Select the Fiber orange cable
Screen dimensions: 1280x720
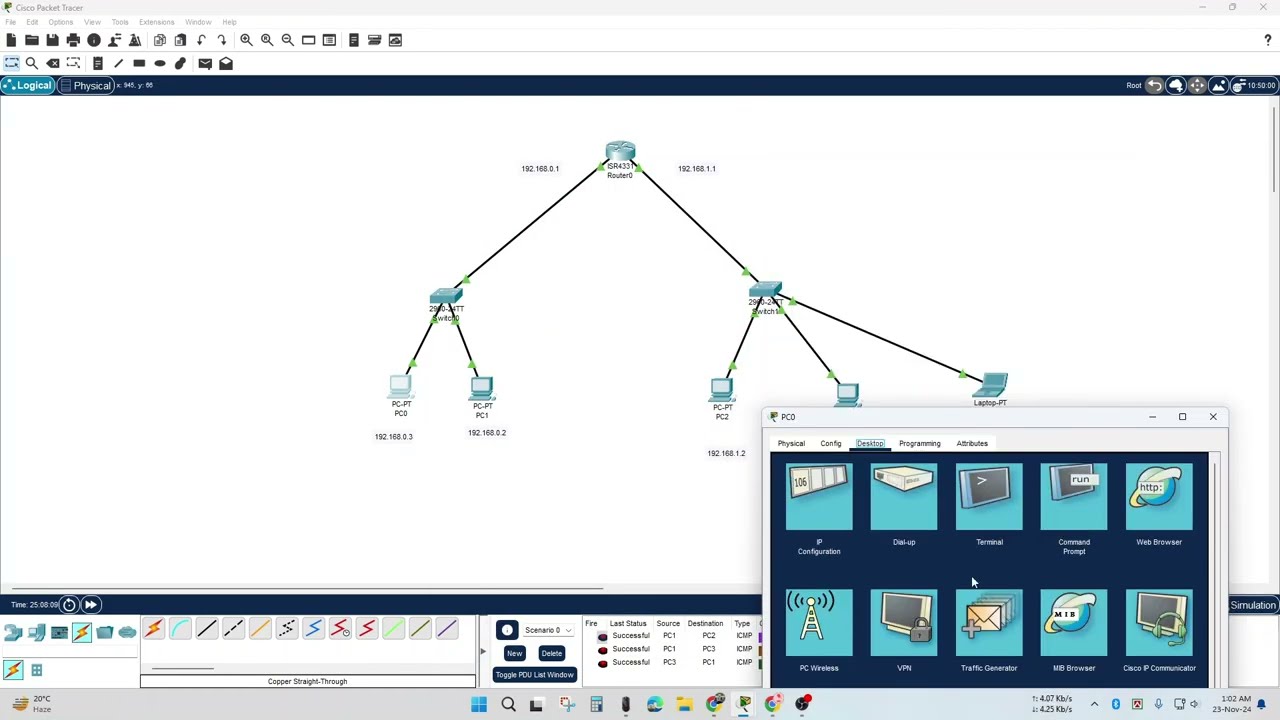coord(260,629)
